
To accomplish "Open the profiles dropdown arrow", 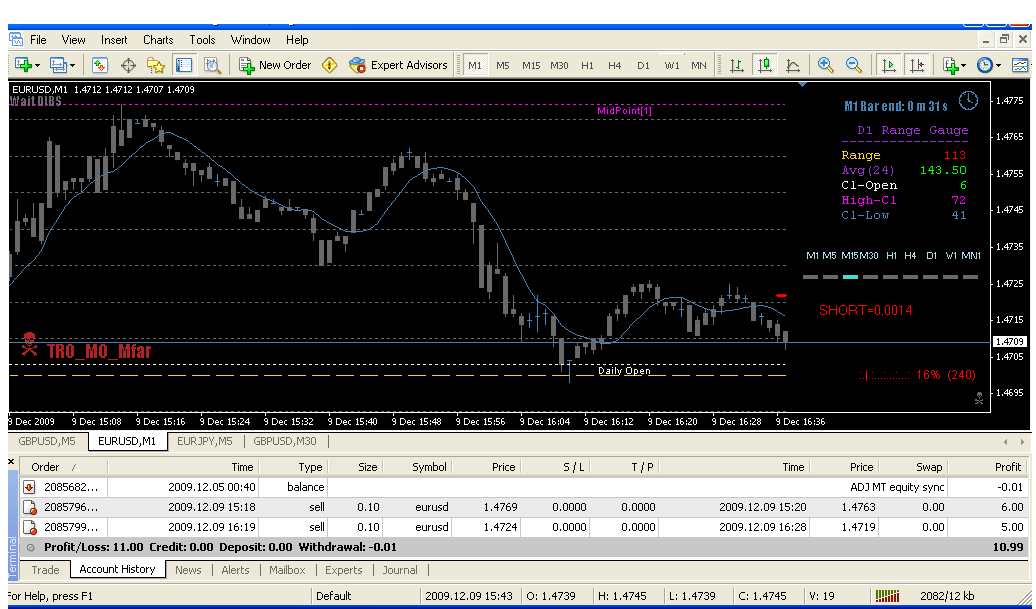I will tap(72, 66).
